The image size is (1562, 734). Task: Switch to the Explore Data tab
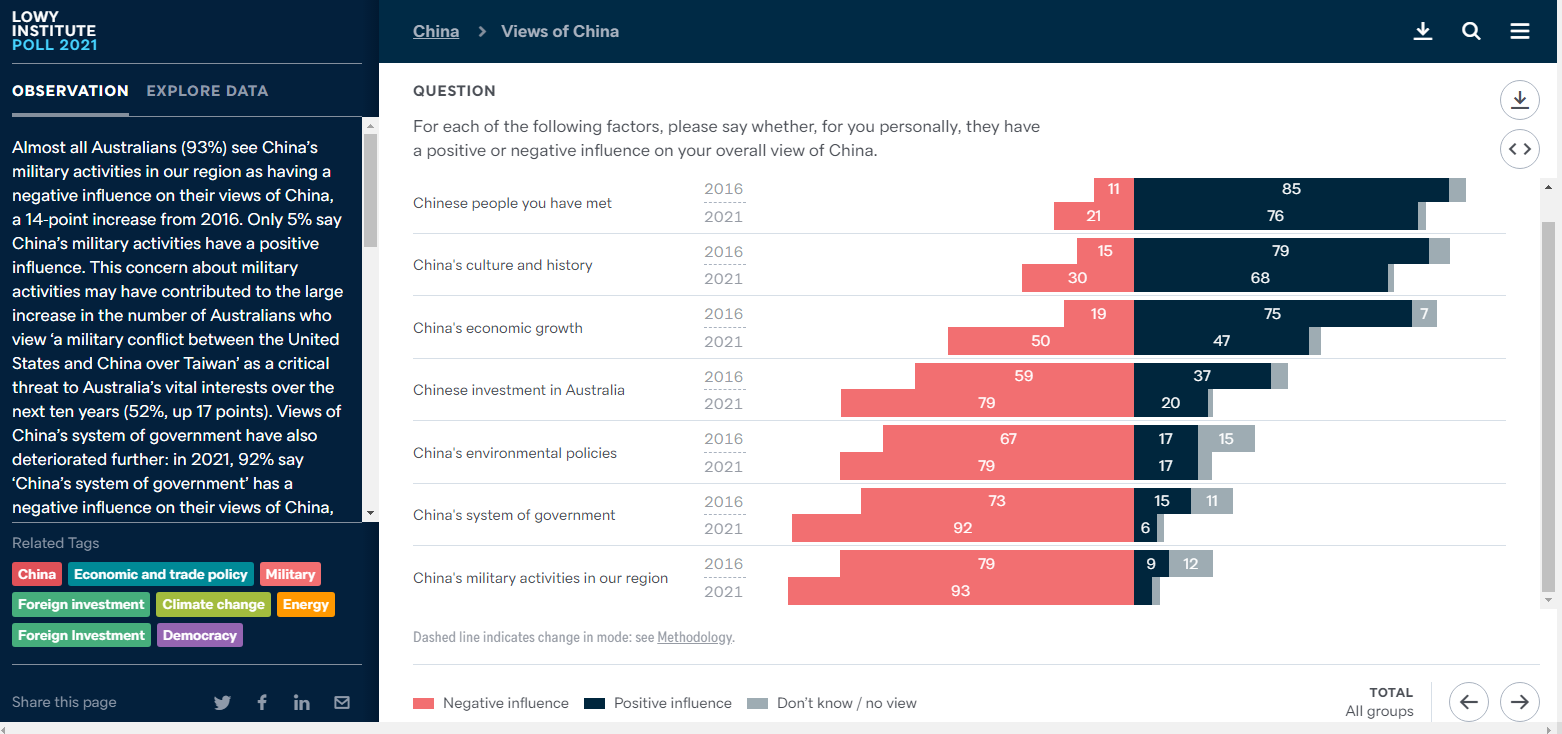point(207,91)
